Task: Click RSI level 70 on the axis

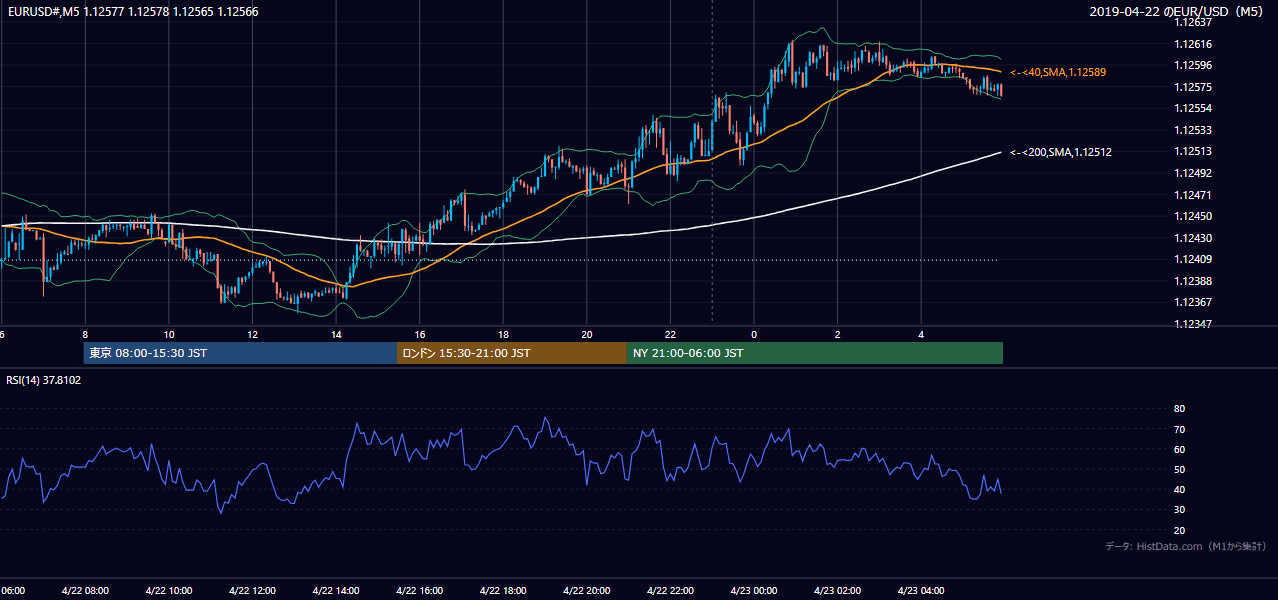Action: pos(1179,429)
